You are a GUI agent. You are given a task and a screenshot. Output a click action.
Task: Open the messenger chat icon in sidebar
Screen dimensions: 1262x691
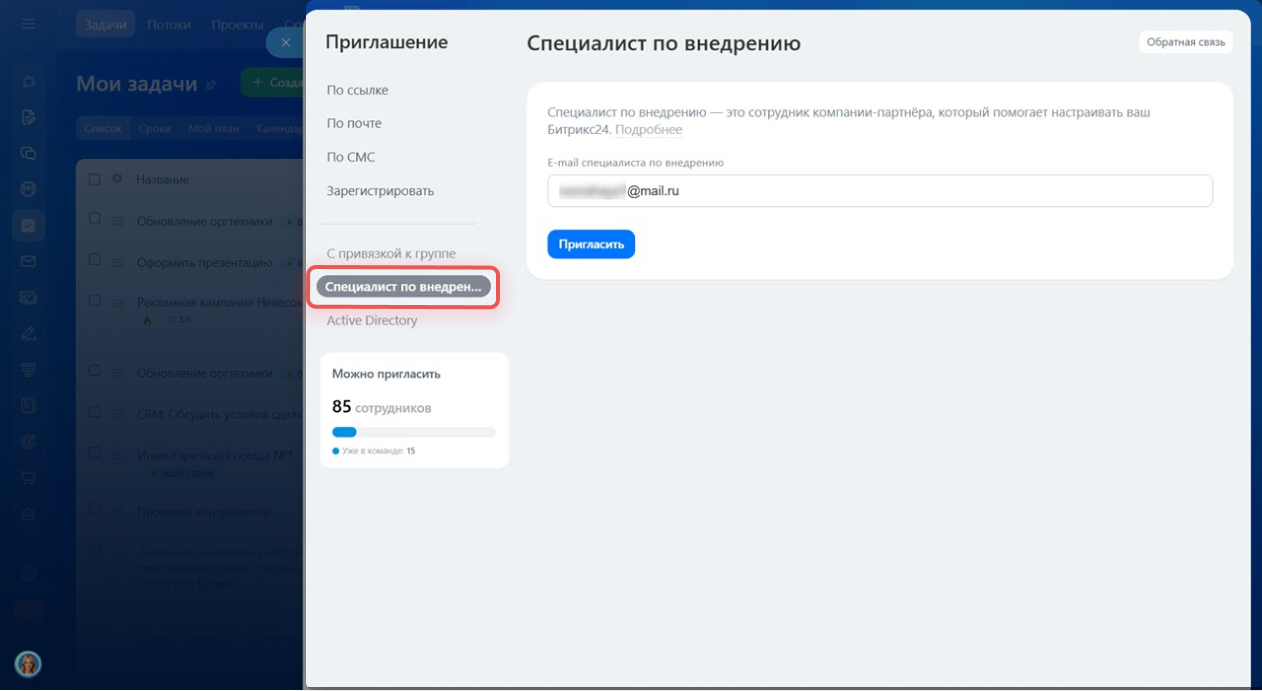28,153
